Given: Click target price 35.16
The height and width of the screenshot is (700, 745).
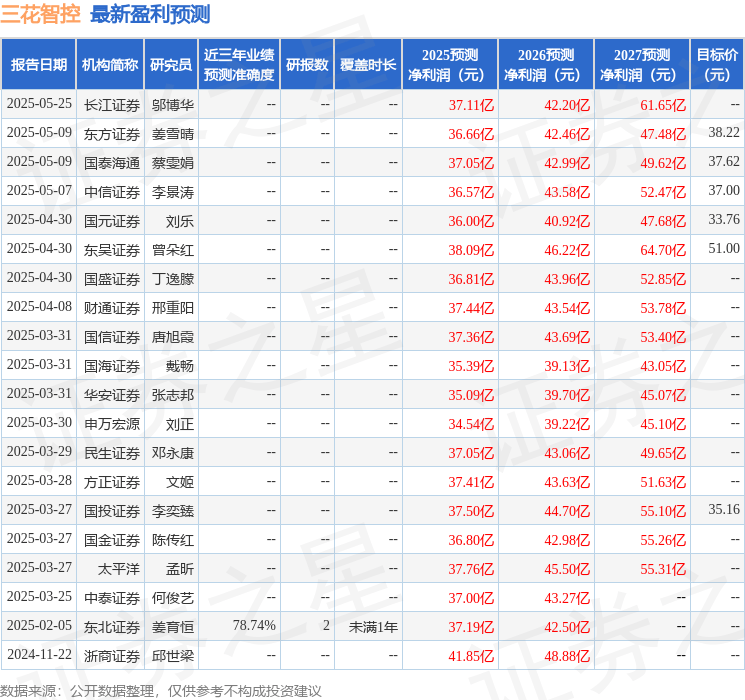Looking at the screenshot, I should tap(724, 509).
